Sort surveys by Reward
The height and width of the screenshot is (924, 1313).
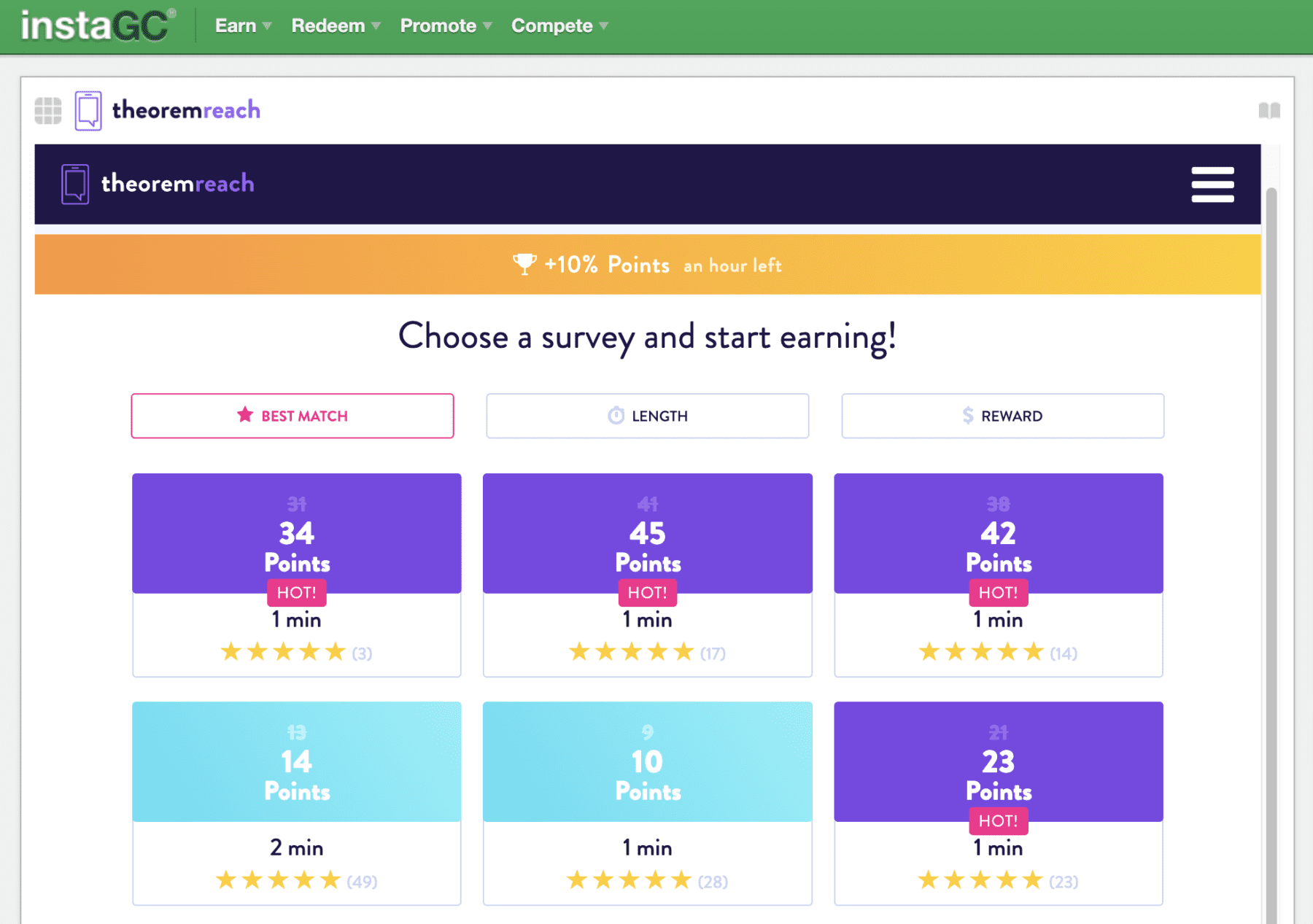1003,416
